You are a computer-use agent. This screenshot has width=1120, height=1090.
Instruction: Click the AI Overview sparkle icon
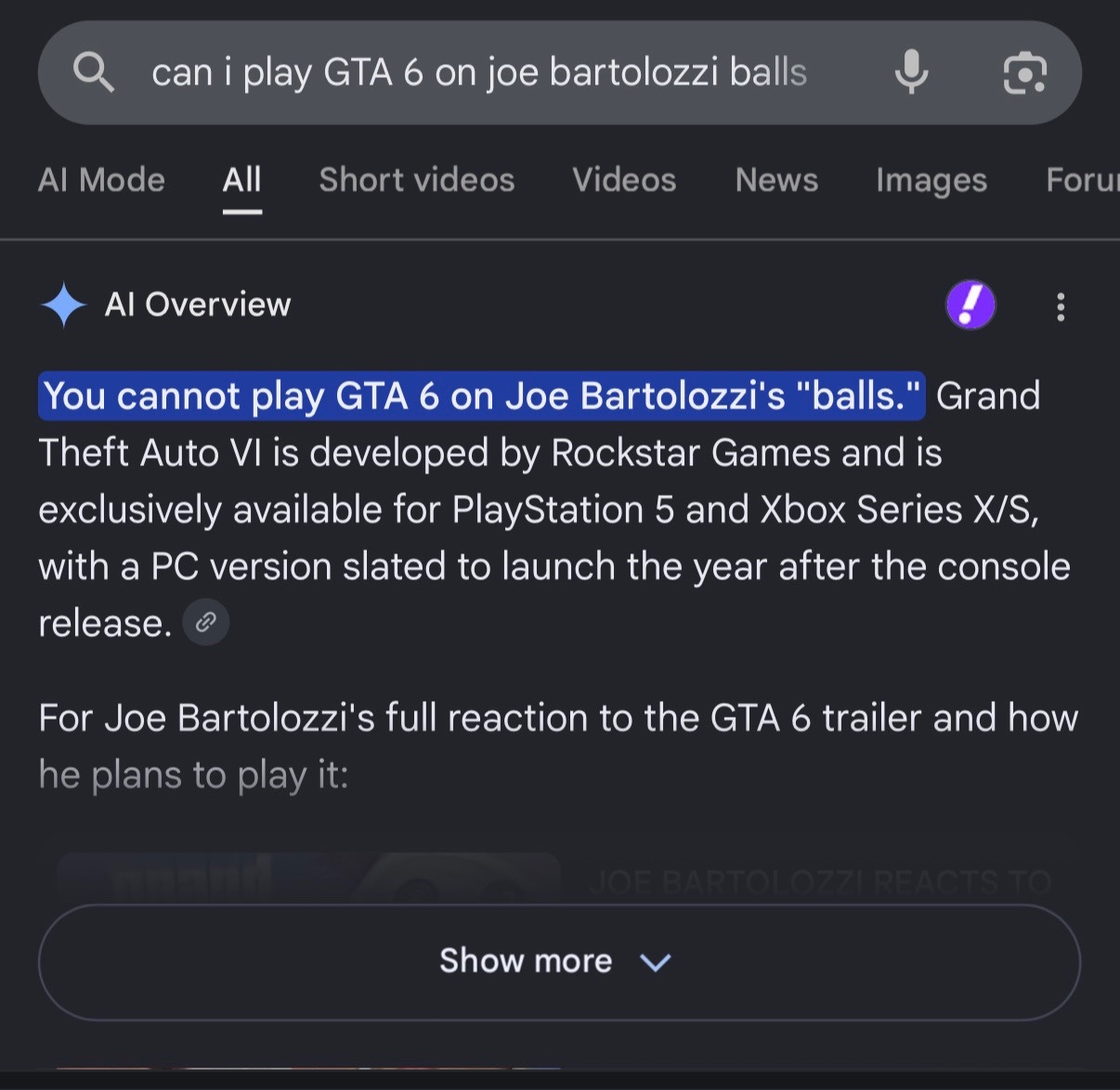[x=63, y=305]
